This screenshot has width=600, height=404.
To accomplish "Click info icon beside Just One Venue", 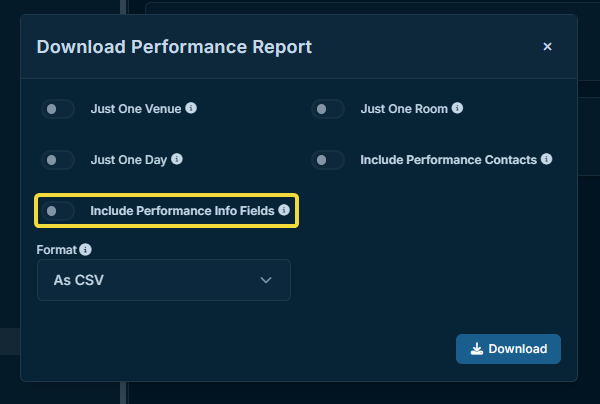I will (x=191, y=108).
